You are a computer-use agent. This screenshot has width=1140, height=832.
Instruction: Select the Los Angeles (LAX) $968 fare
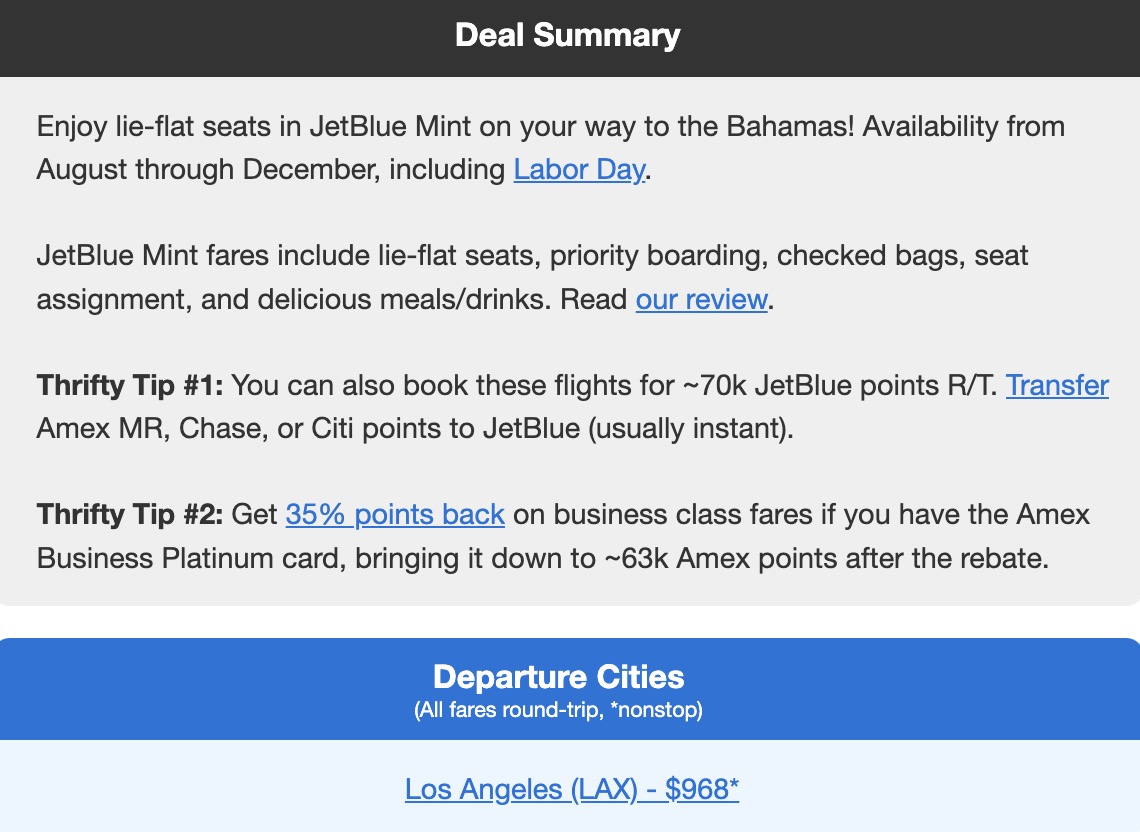tap(571, 789)
